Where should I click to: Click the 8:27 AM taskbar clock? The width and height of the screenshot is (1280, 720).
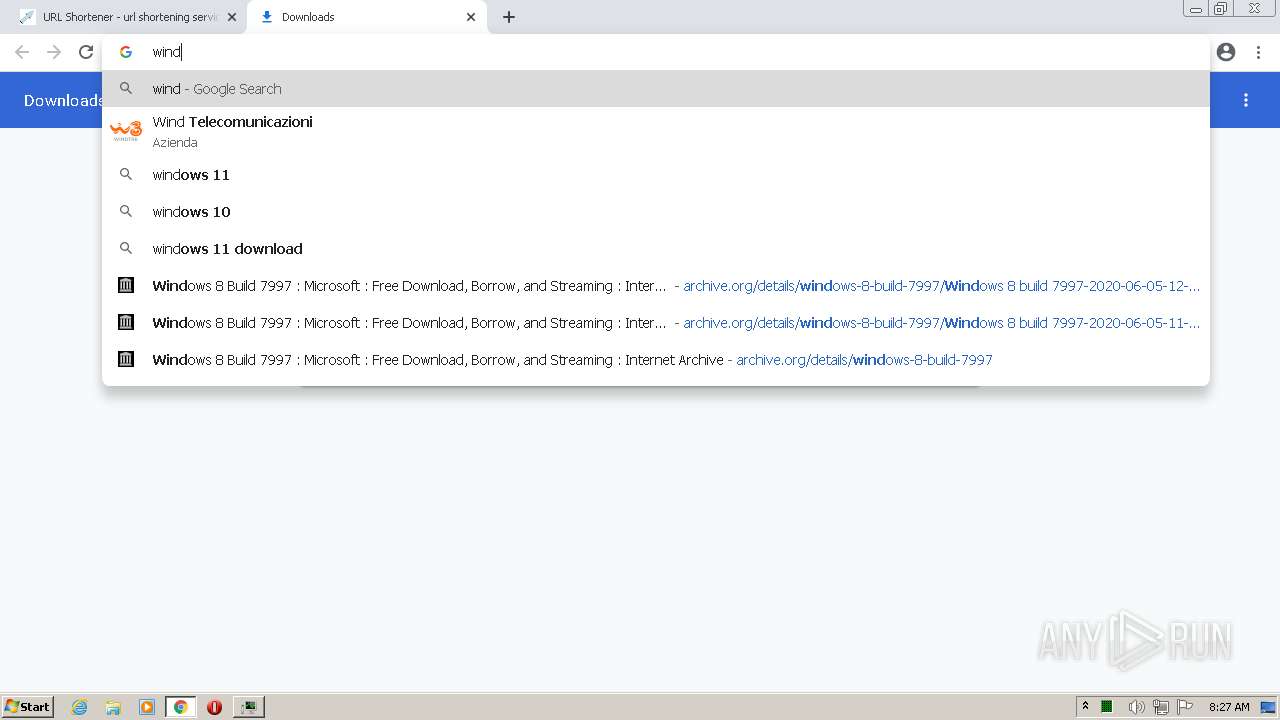tap(1229, 707)
